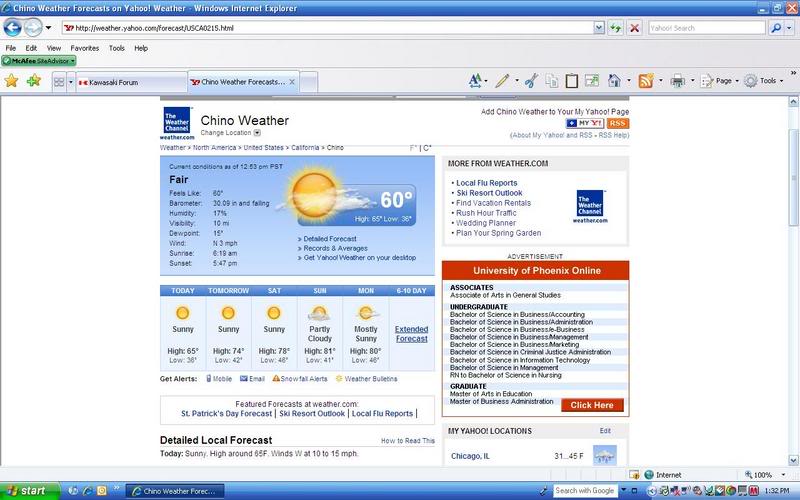Open the View menu
800x500 pixels.
click(54, 48)
